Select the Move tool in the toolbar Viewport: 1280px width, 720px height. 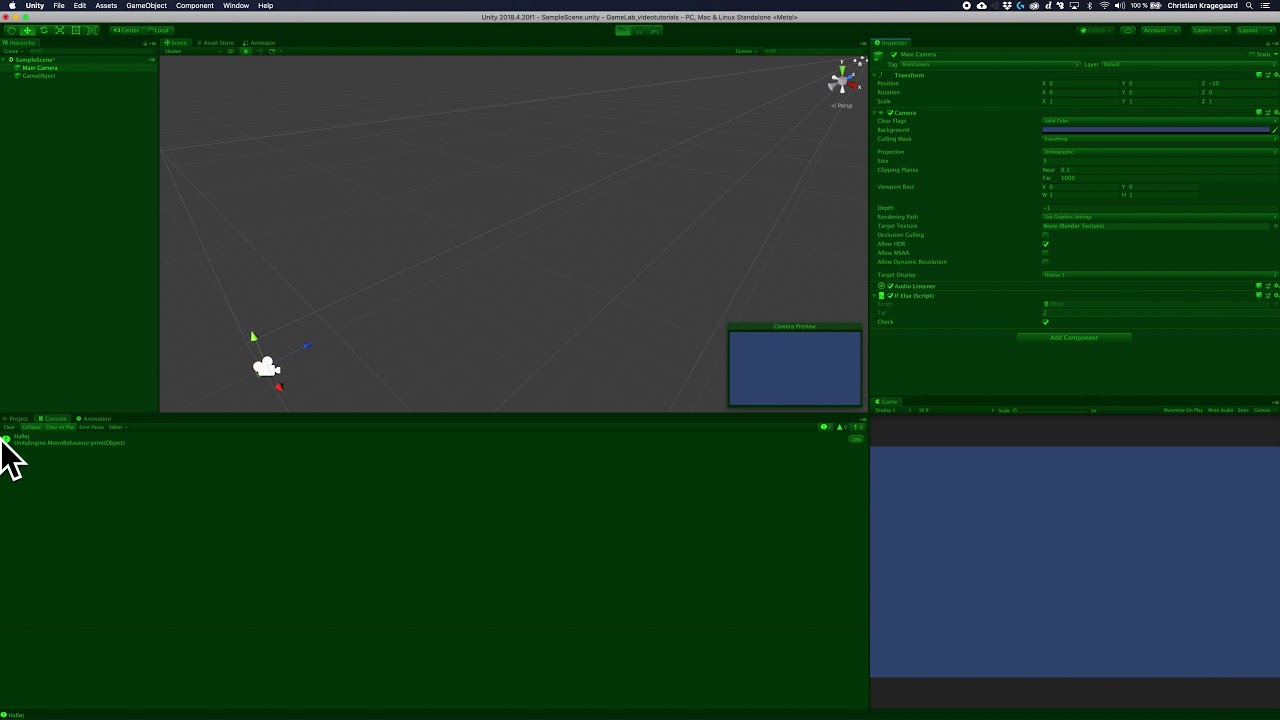pos(27,30)
